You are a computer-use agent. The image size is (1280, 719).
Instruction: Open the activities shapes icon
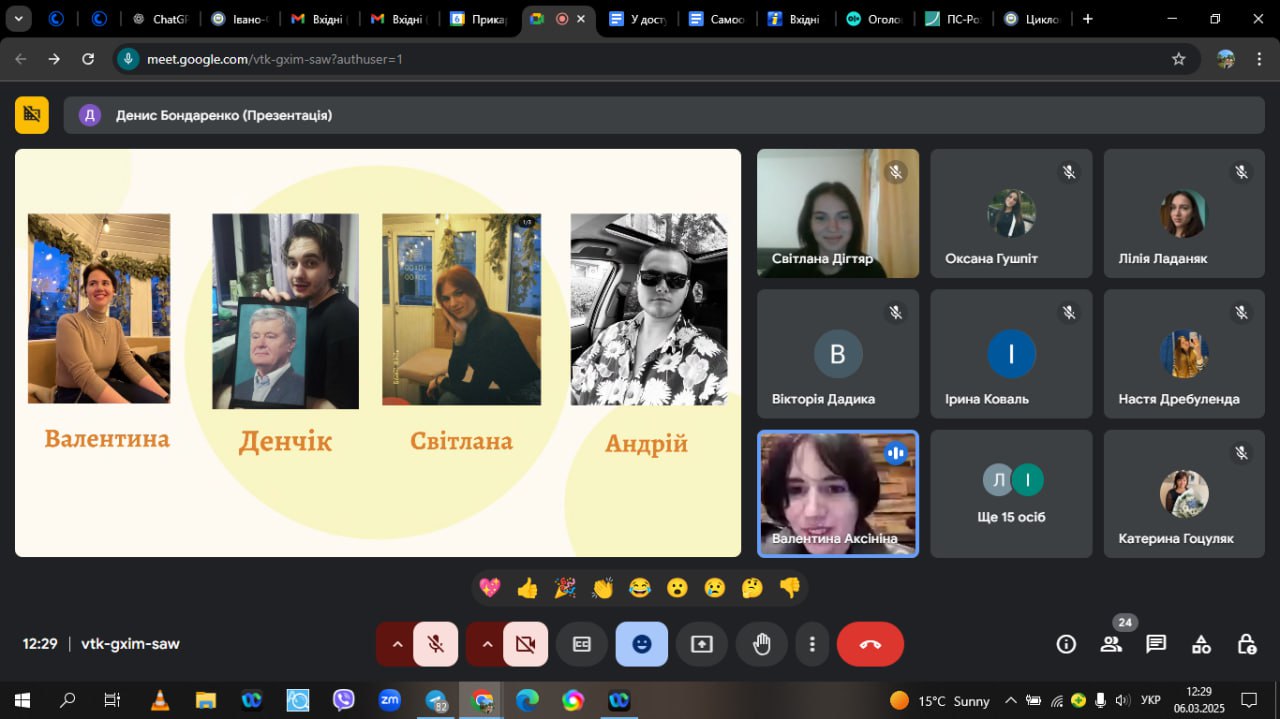pos(1201,644)
